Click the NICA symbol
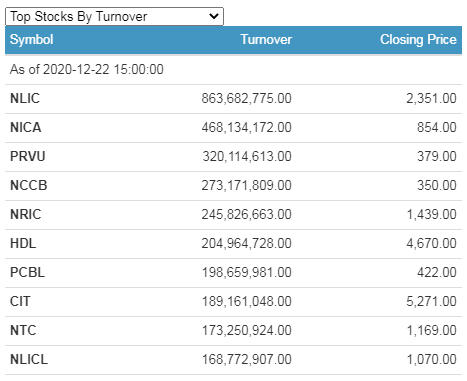This screenshot has width=467, height=381. (26, 127)
